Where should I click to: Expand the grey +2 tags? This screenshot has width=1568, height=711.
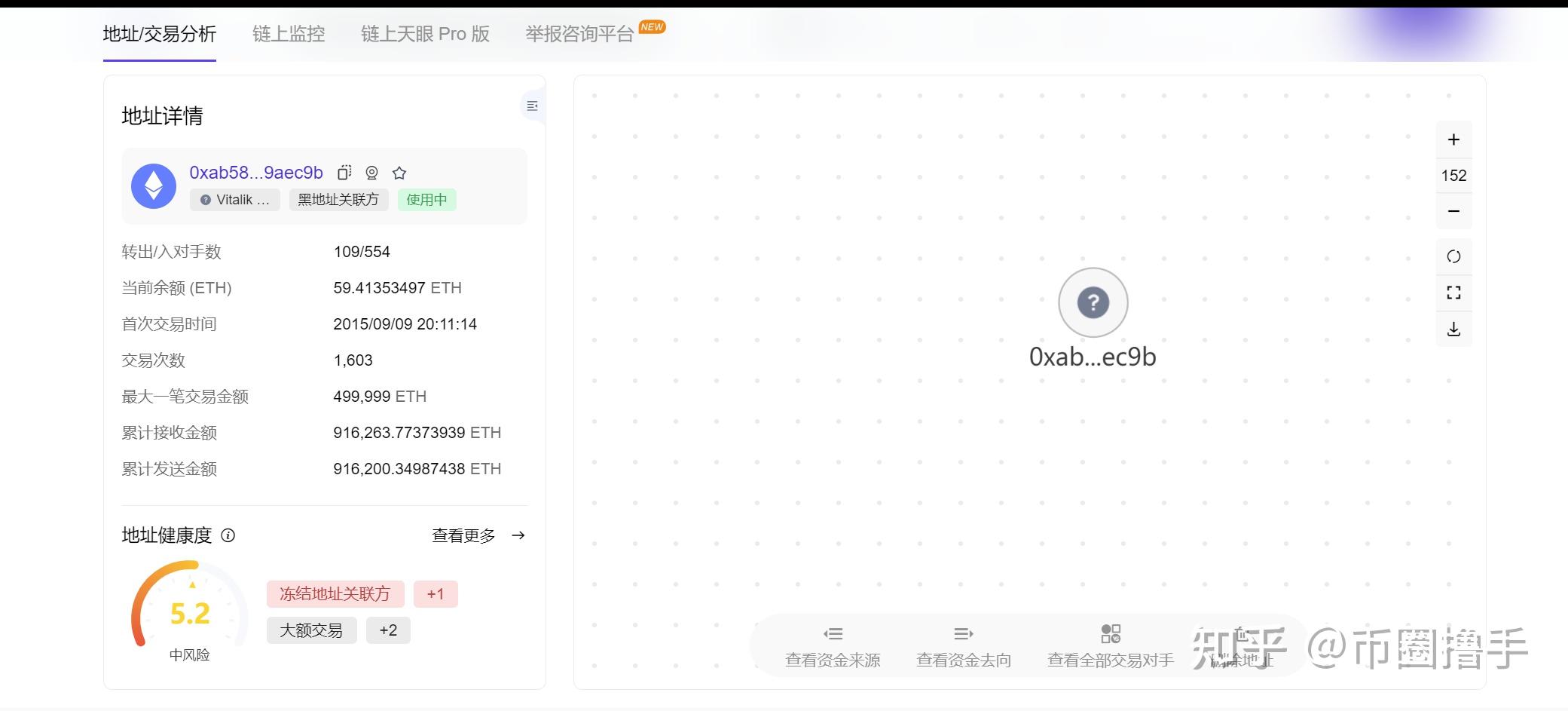pos(388,630)
